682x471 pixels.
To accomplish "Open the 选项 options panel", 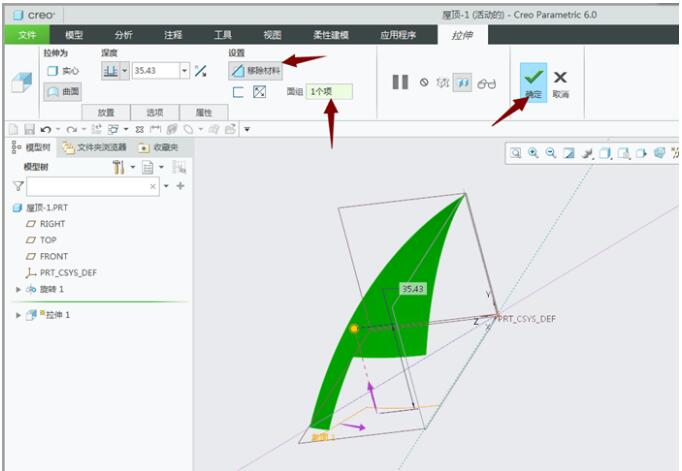I will 155,113.
